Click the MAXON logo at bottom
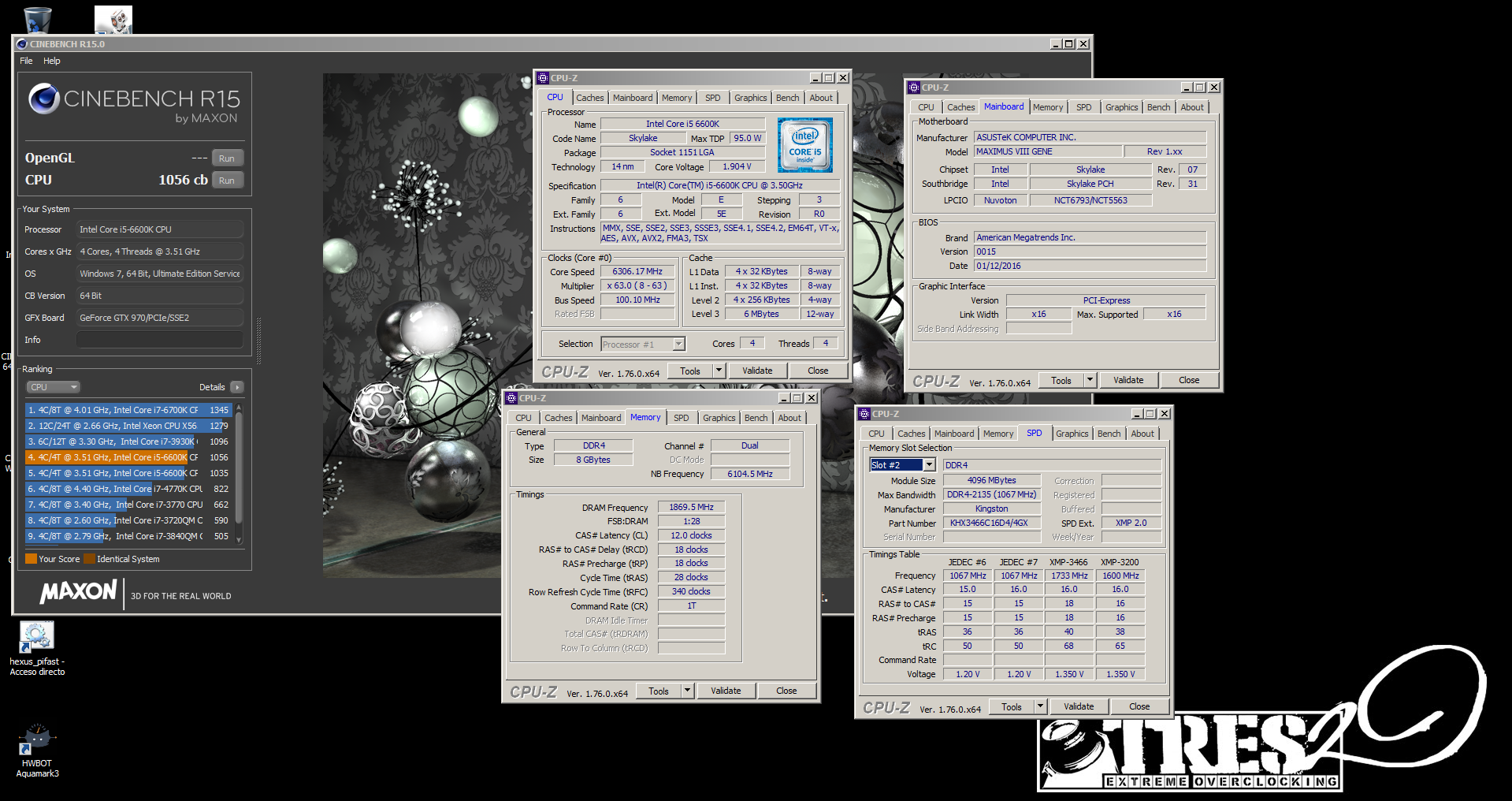The image size is (1512, 801). click(x=79, y=591)
